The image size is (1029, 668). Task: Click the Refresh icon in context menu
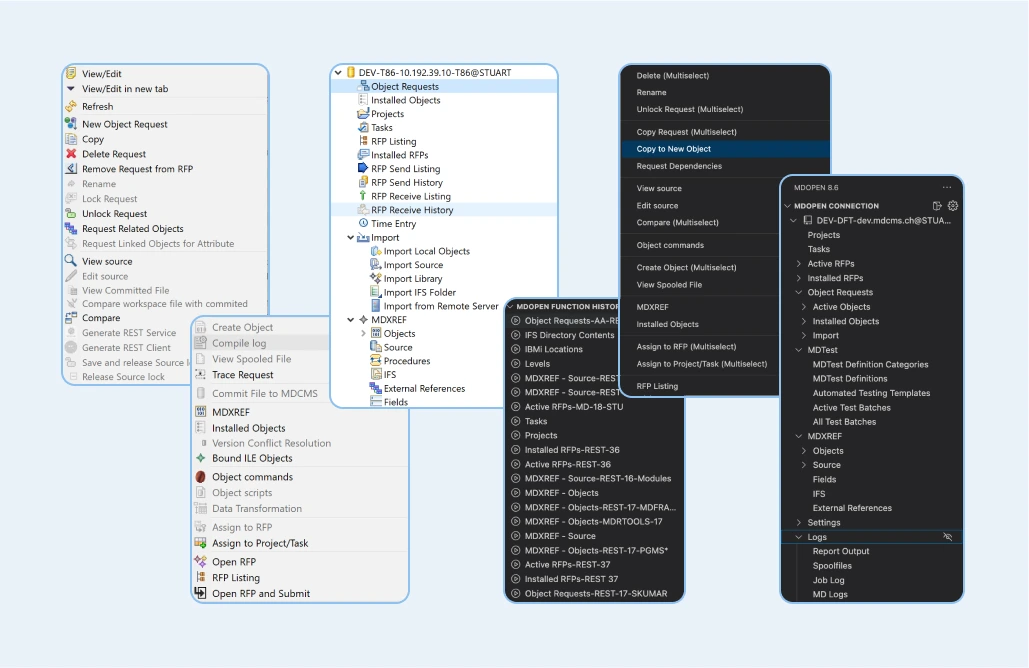[x=71, y=107]
